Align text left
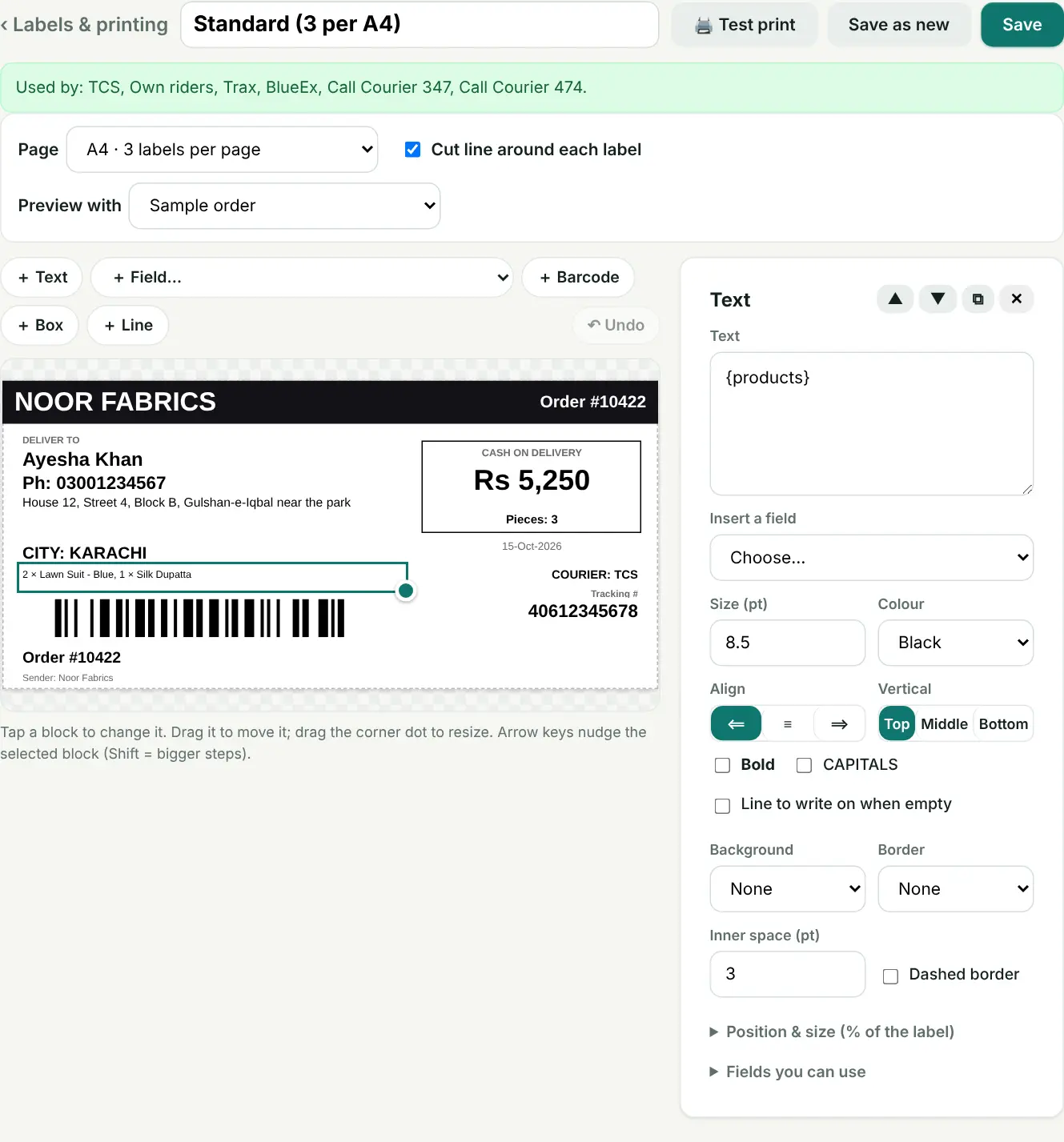Viewport: 1064px width, 1142px height. 736,724
